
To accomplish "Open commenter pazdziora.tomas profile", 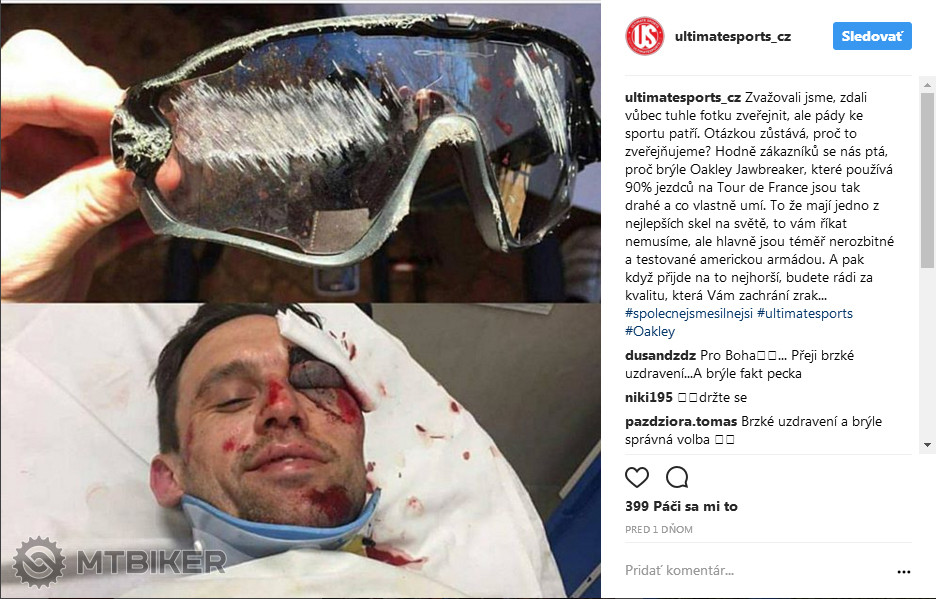I will click(x=681, y=422).
